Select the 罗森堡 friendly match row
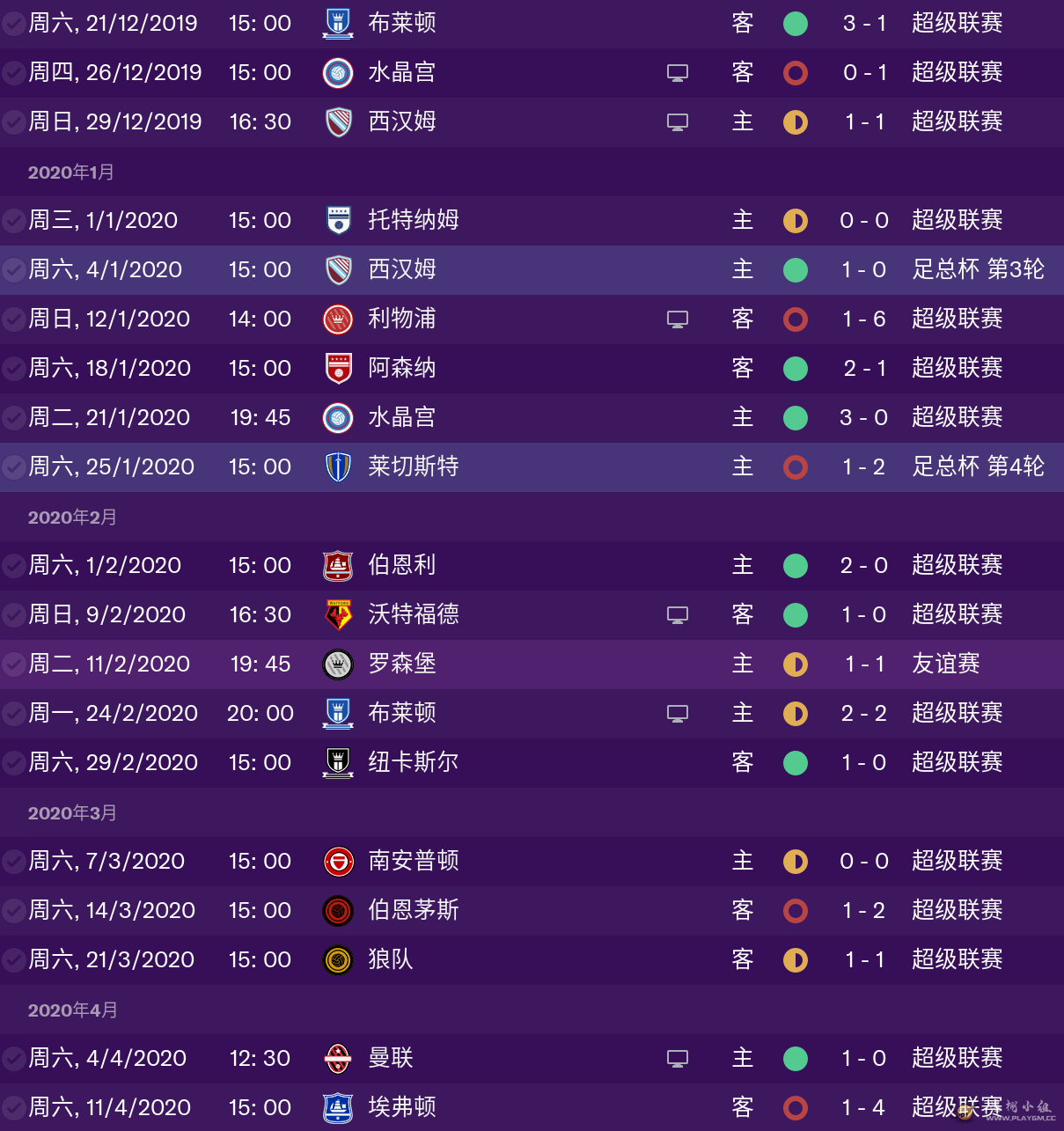The height and width of the screenshot is (1131, 1064). click(532, 665)
